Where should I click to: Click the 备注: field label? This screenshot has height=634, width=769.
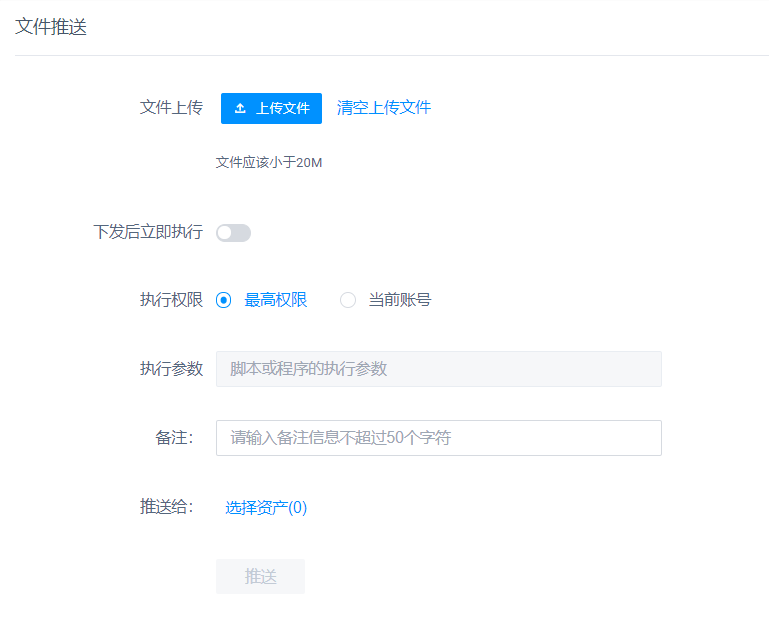click(x=174, y=438)
